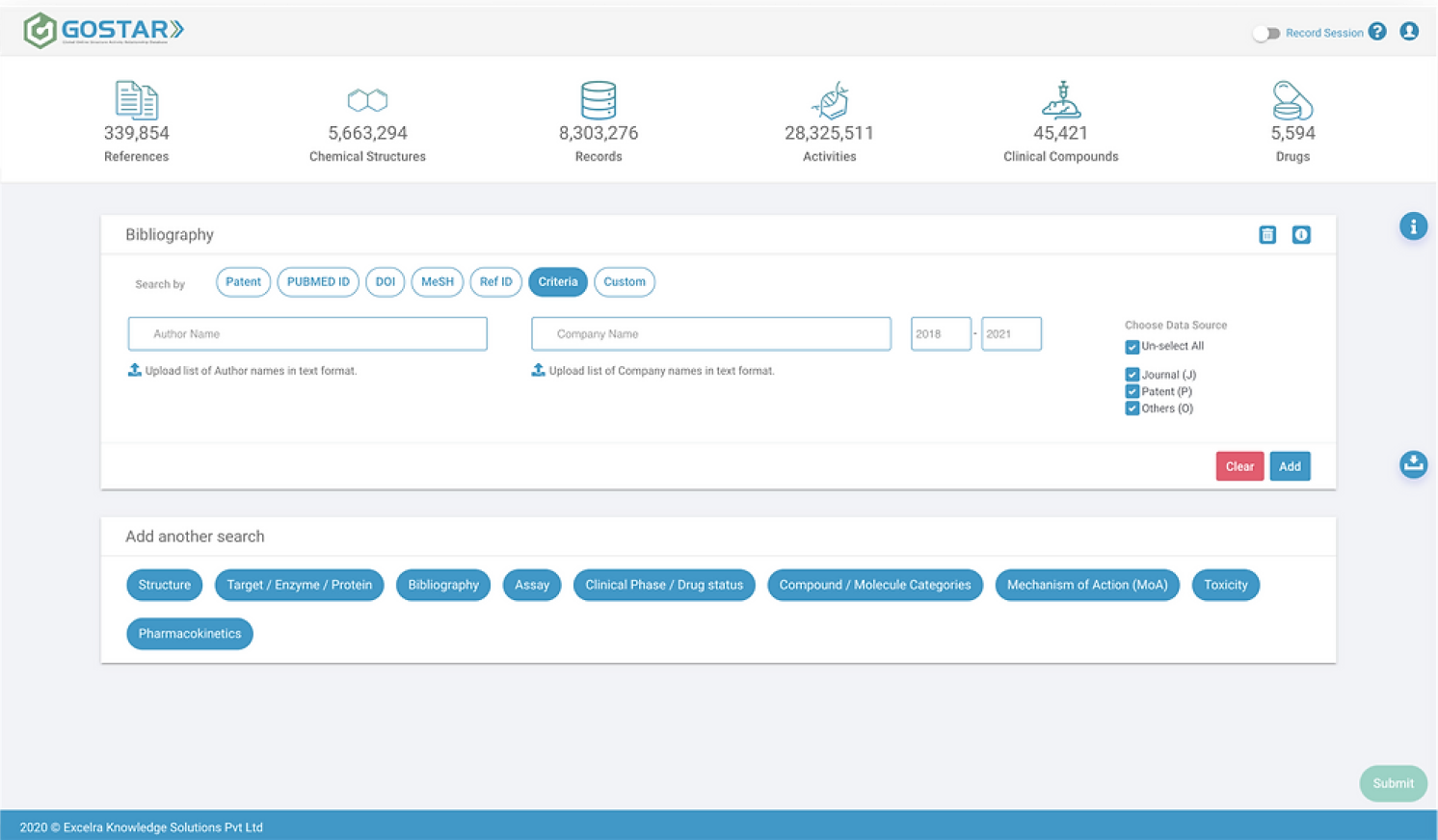Click the Add button
Screen dimensions: 1438x840
pyautogui.click(x=1290, y=466)
